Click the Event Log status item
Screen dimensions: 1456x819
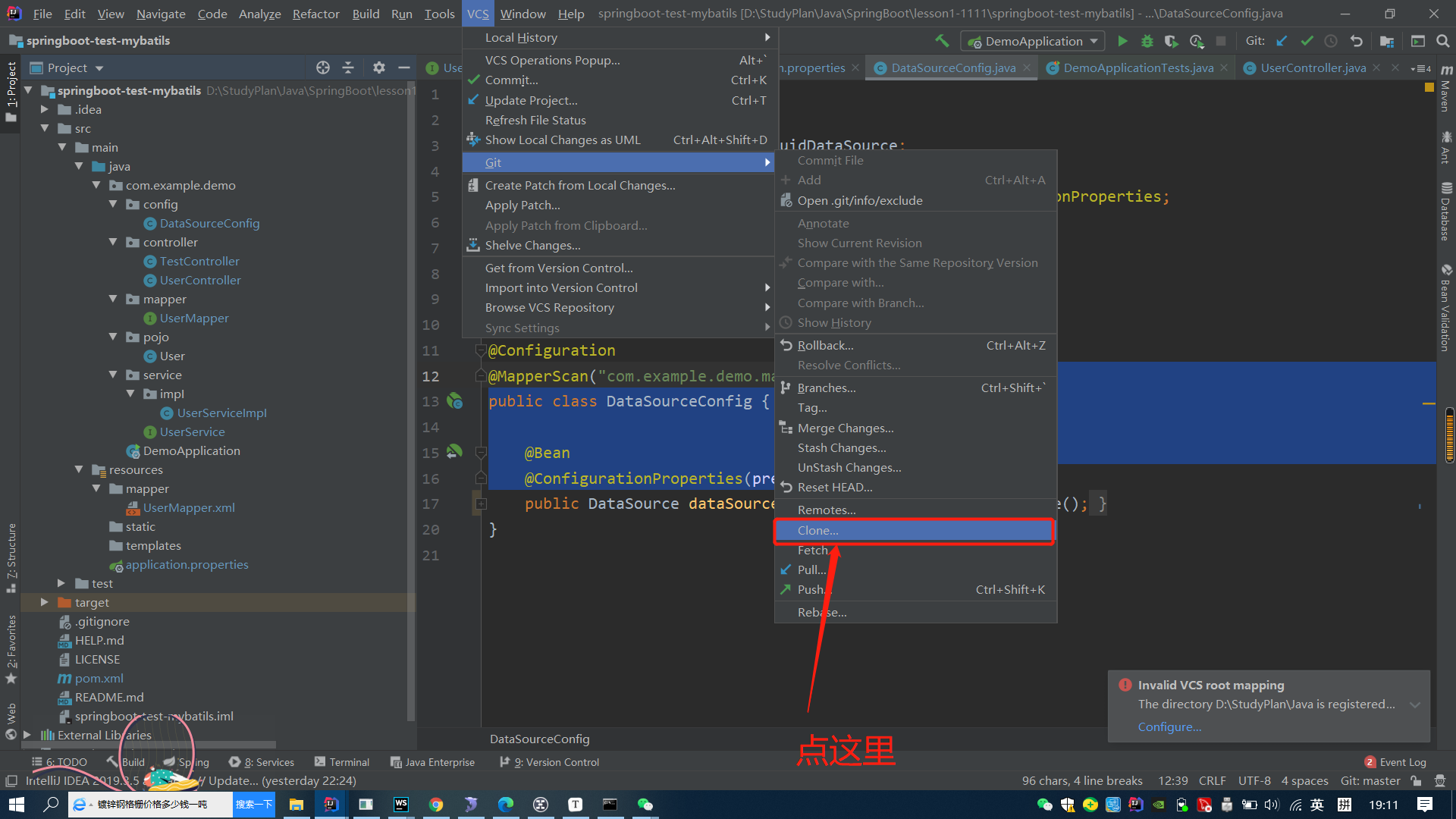click(x=1395, y=762)
